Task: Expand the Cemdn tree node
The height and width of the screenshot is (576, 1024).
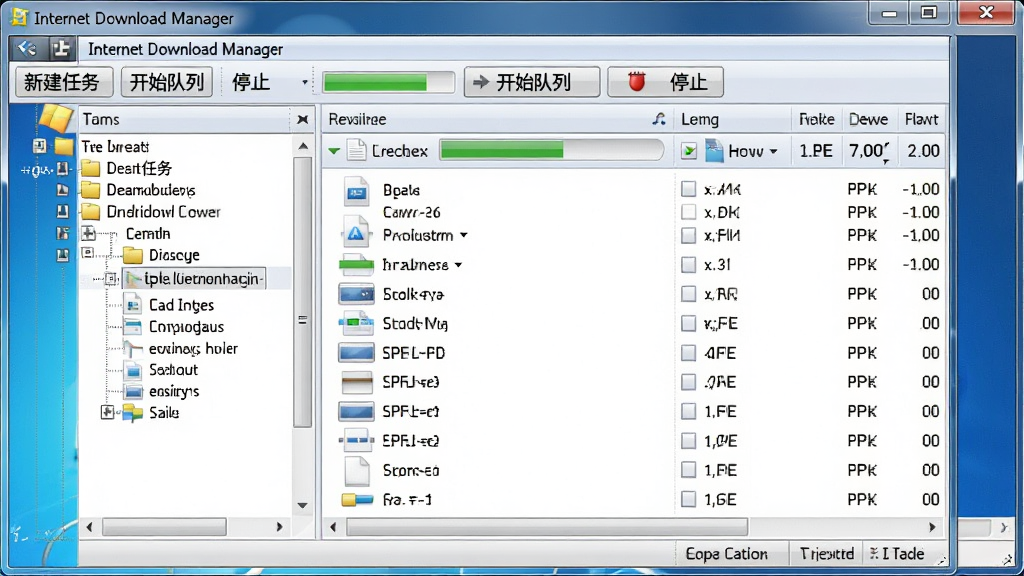Action: click(x=89, y=233)
